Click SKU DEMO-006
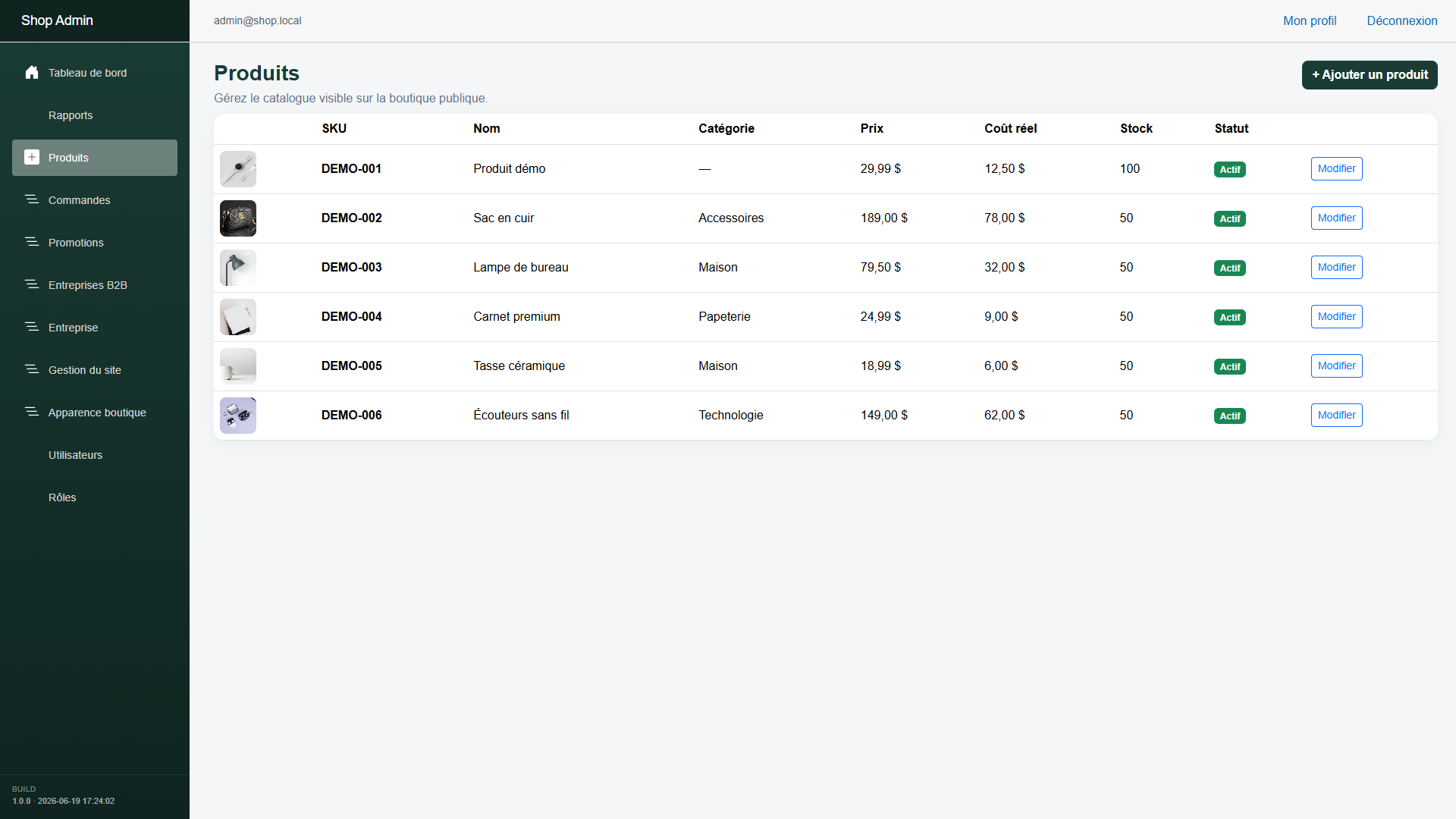 (351, 415)
